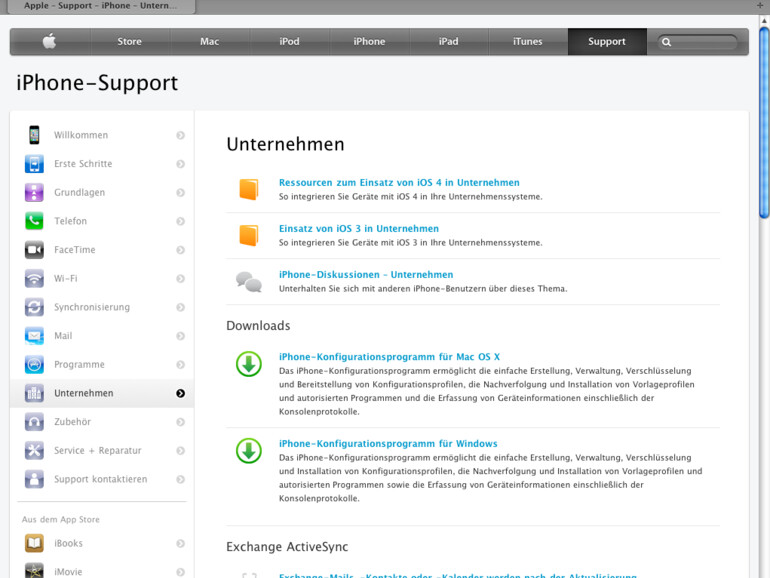
Task: Open the iPod navigation tab
Action: click(290, 41)
